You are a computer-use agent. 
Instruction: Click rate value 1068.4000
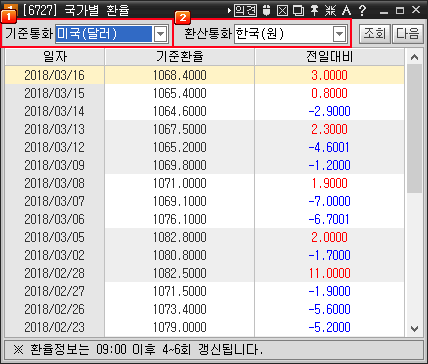pyautogui.click(x=180, y=75)
